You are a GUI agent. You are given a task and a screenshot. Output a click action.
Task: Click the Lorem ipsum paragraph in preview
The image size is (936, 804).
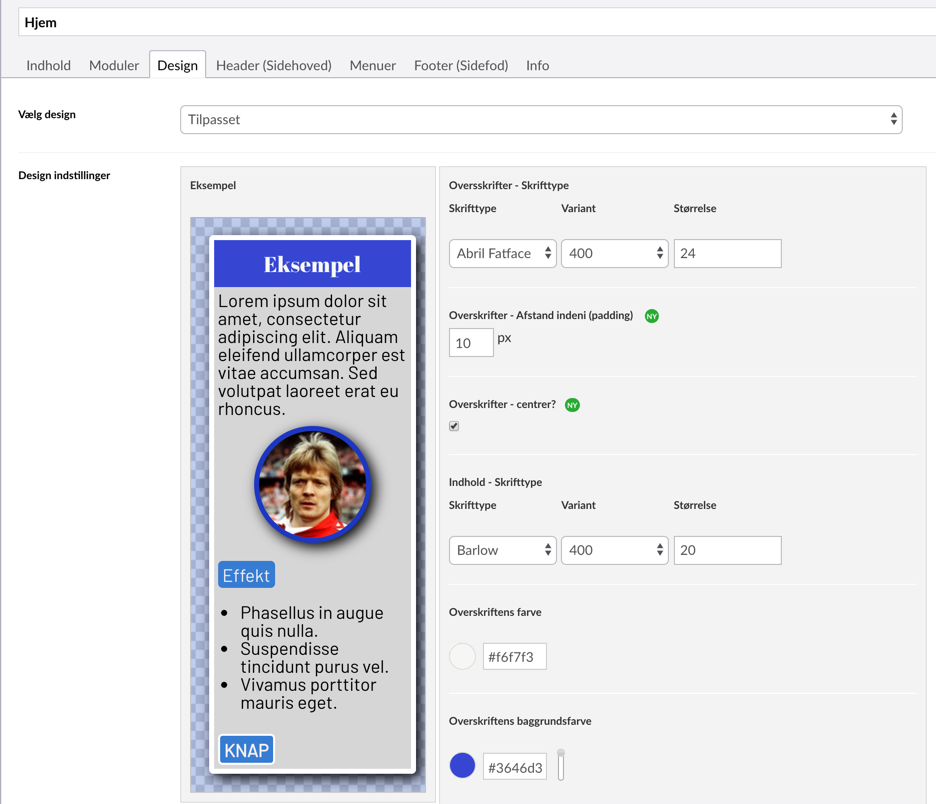click(x=311, y=355)
